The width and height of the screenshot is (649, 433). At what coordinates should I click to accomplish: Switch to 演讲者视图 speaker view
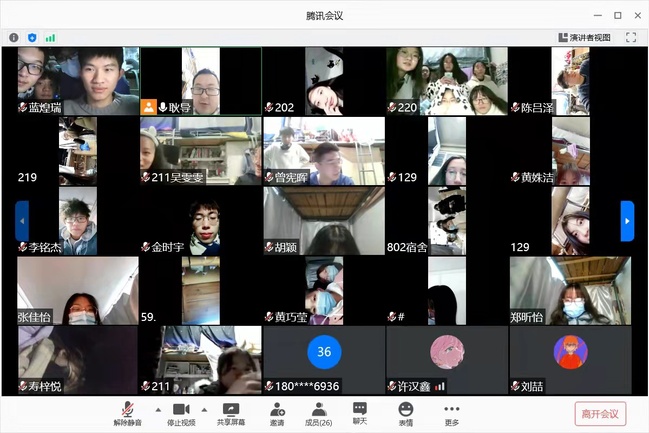point(584,37)
